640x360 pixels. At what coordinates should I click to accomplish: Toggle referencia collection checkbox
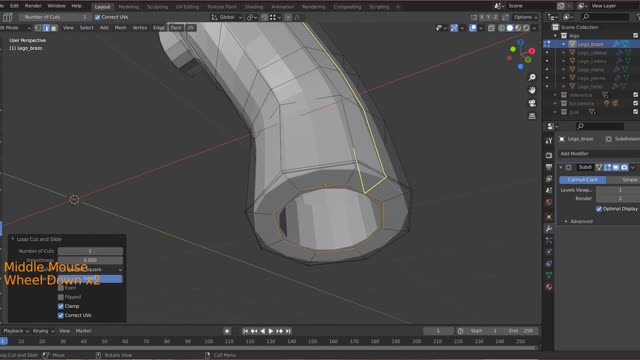coord(636,95)
